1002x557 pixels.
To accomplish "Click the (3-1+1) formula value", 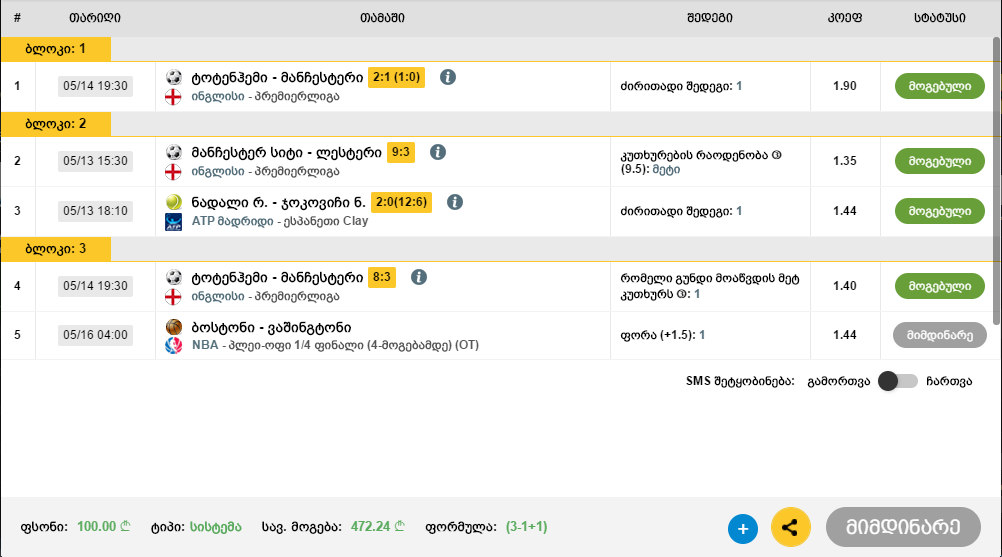I will click(527, 527).
